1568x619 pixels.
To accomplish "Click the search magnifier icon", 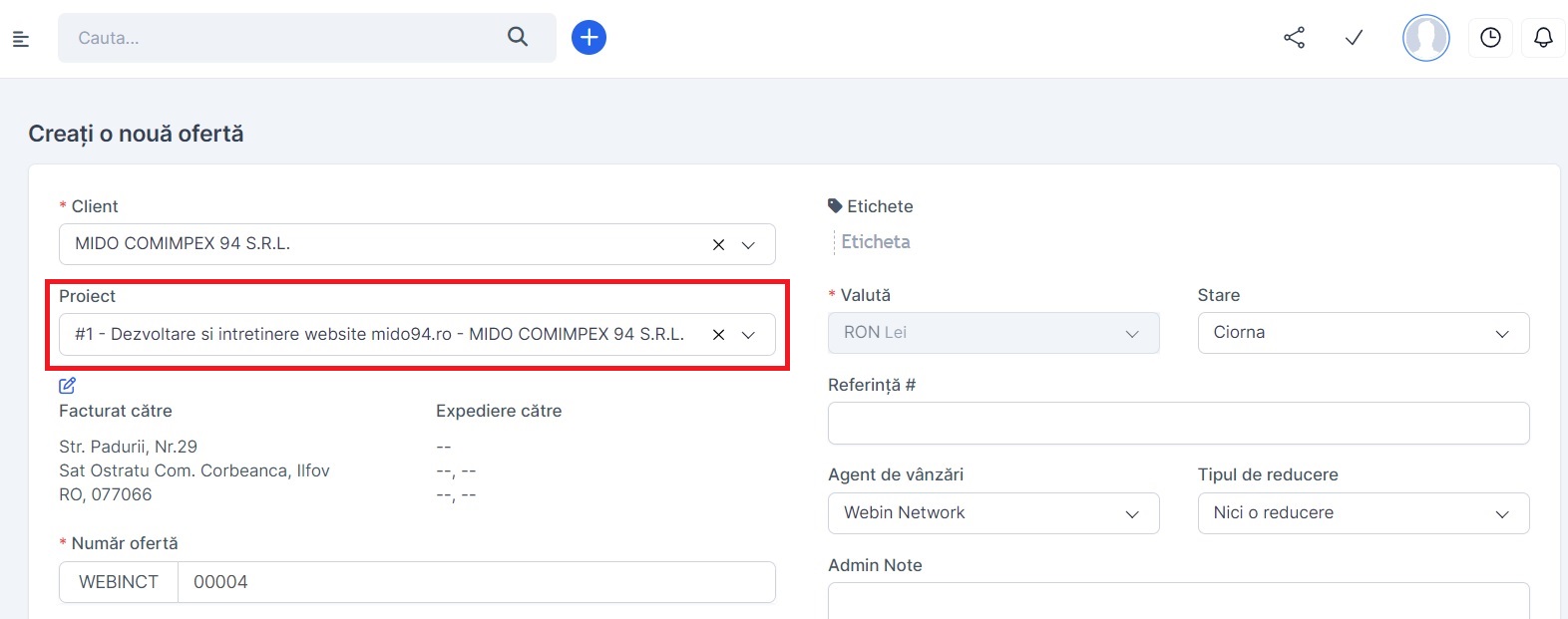I will coord(518,37).
